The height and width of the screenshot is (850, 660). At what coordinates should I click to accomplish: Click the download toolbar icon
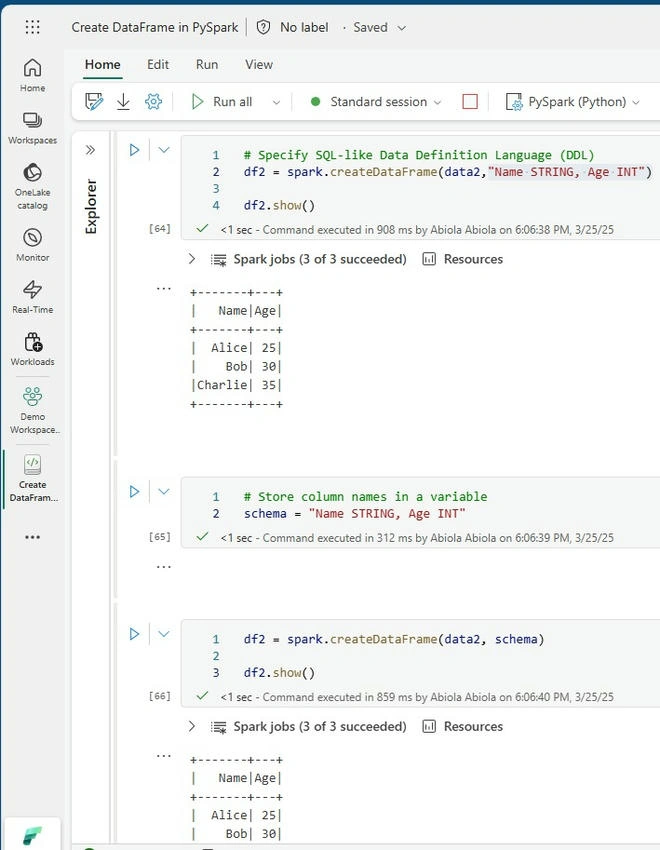pos(124,101)
